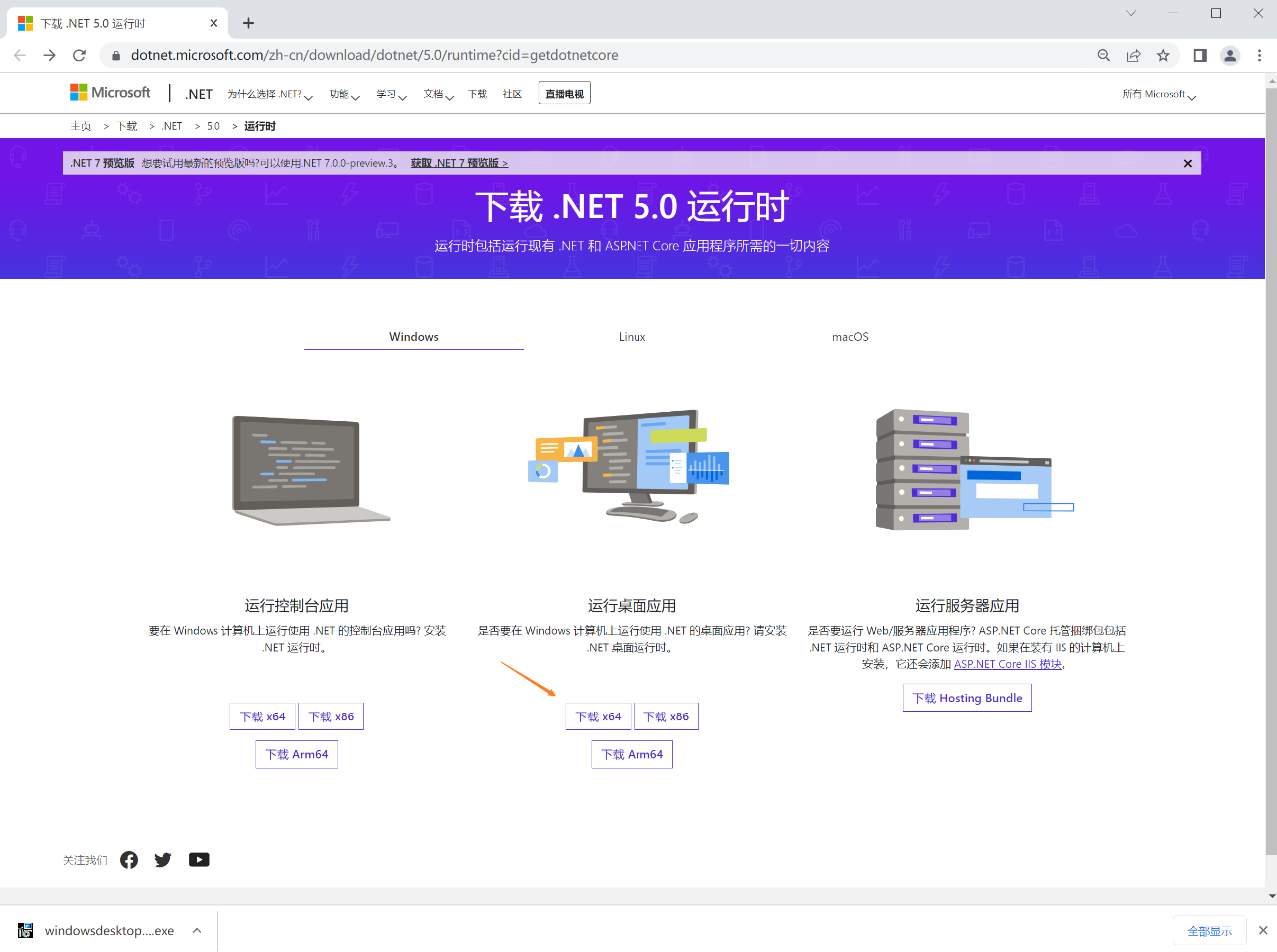1277x952 pixels.
Task: Close the downloads bar
Action: point(1263,930)
